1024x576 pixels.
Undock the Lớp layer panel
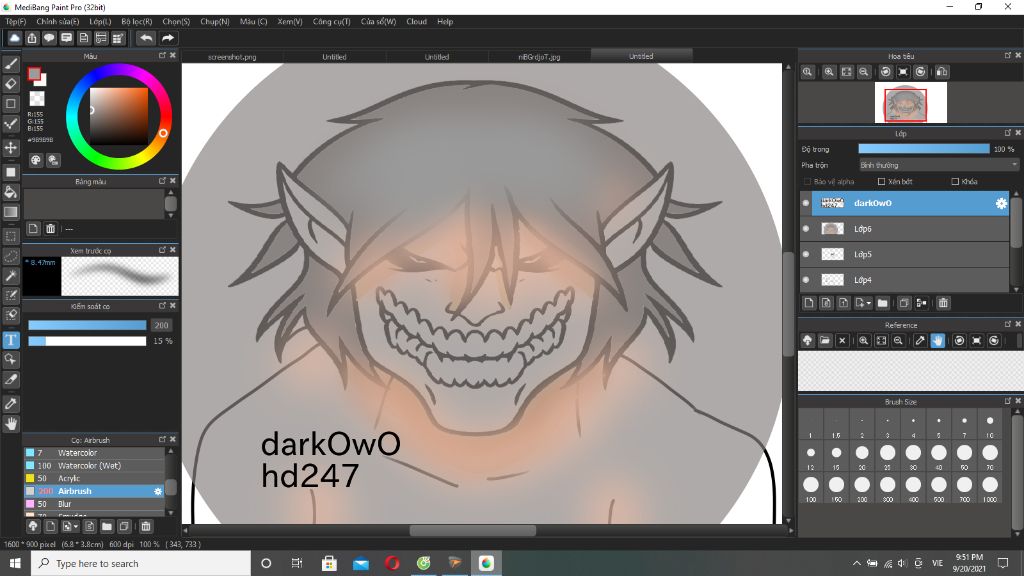point(1008,133)
